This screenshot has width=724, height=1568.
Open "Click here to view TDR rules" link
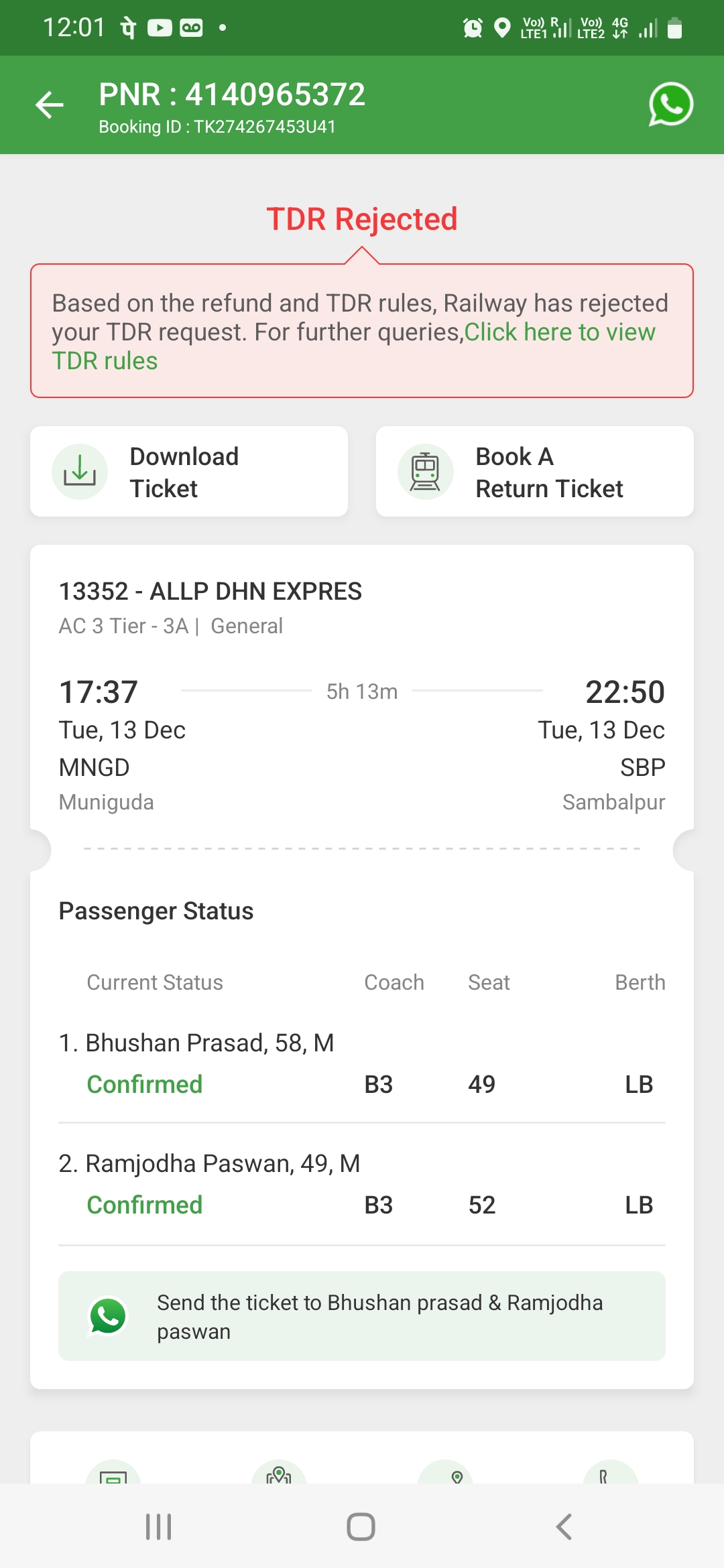tap(559, 333)
